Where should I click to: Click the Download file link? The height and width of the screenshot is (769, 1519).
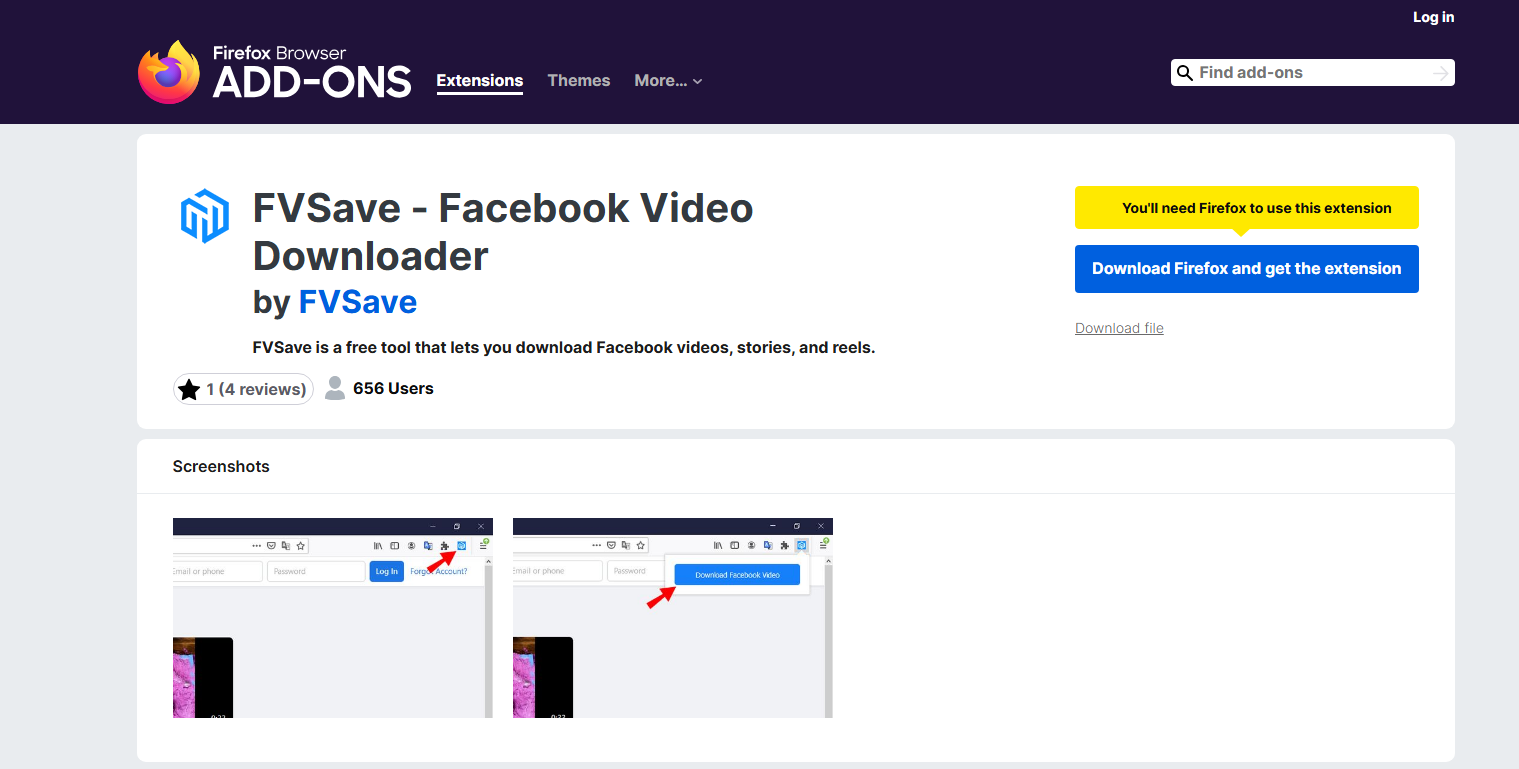click(1119, 328)
